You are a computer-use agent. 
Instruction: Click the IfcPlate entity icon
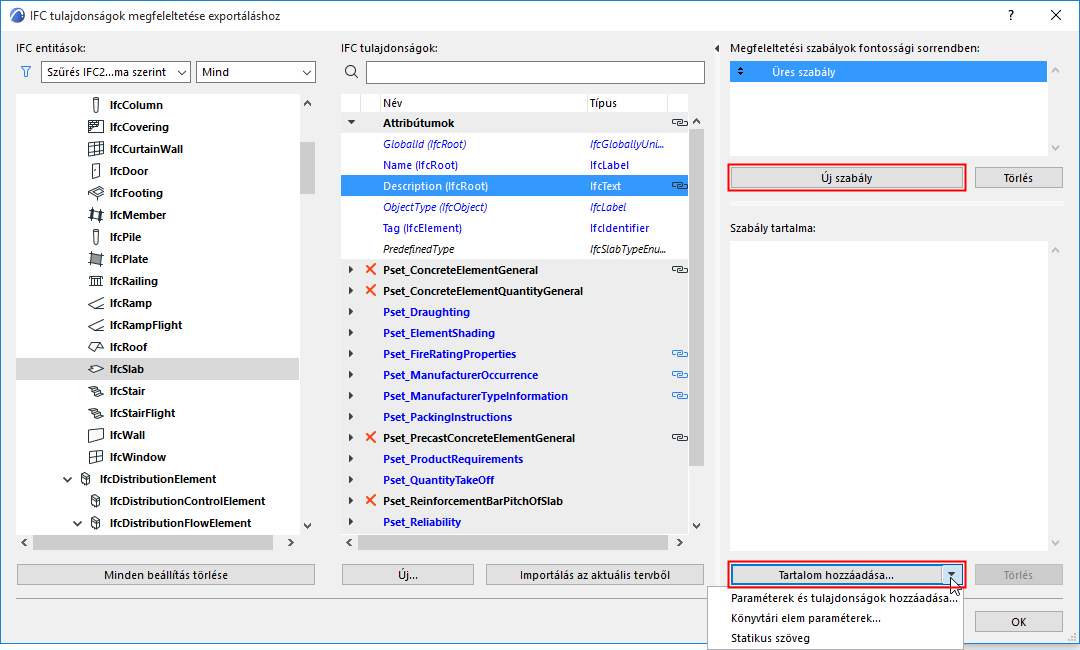pyautogui.click(x=96, y=259)
